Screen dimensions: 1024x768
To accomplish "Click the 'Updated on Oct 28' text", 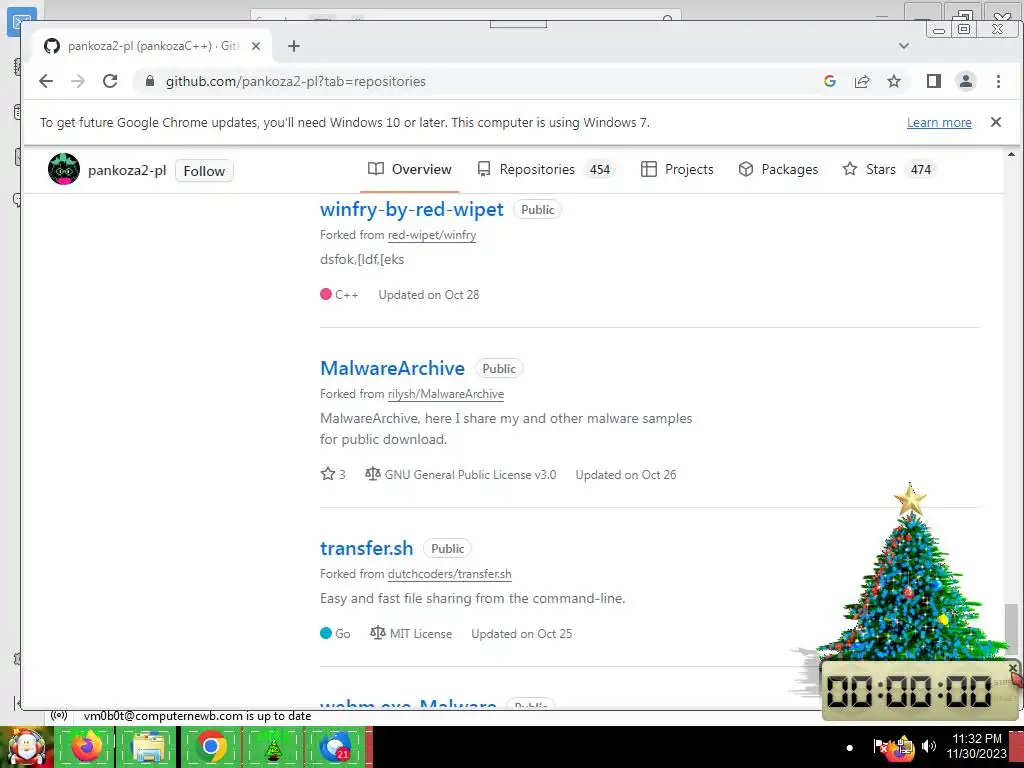I will tap(428, 295).
